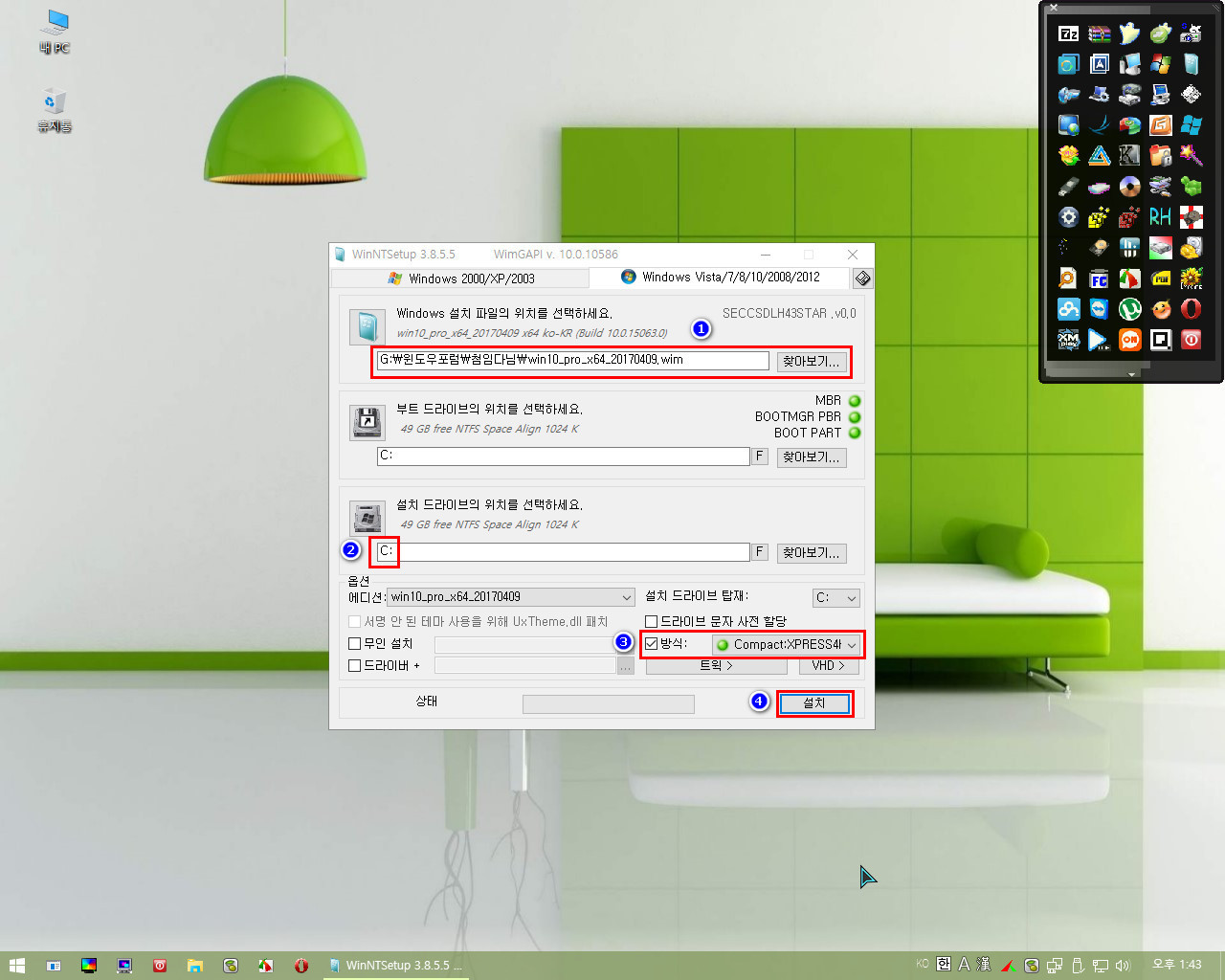This screenshot has width=1225, height=980.
Task: Open the Windows Start button
Action: (16, 966)
